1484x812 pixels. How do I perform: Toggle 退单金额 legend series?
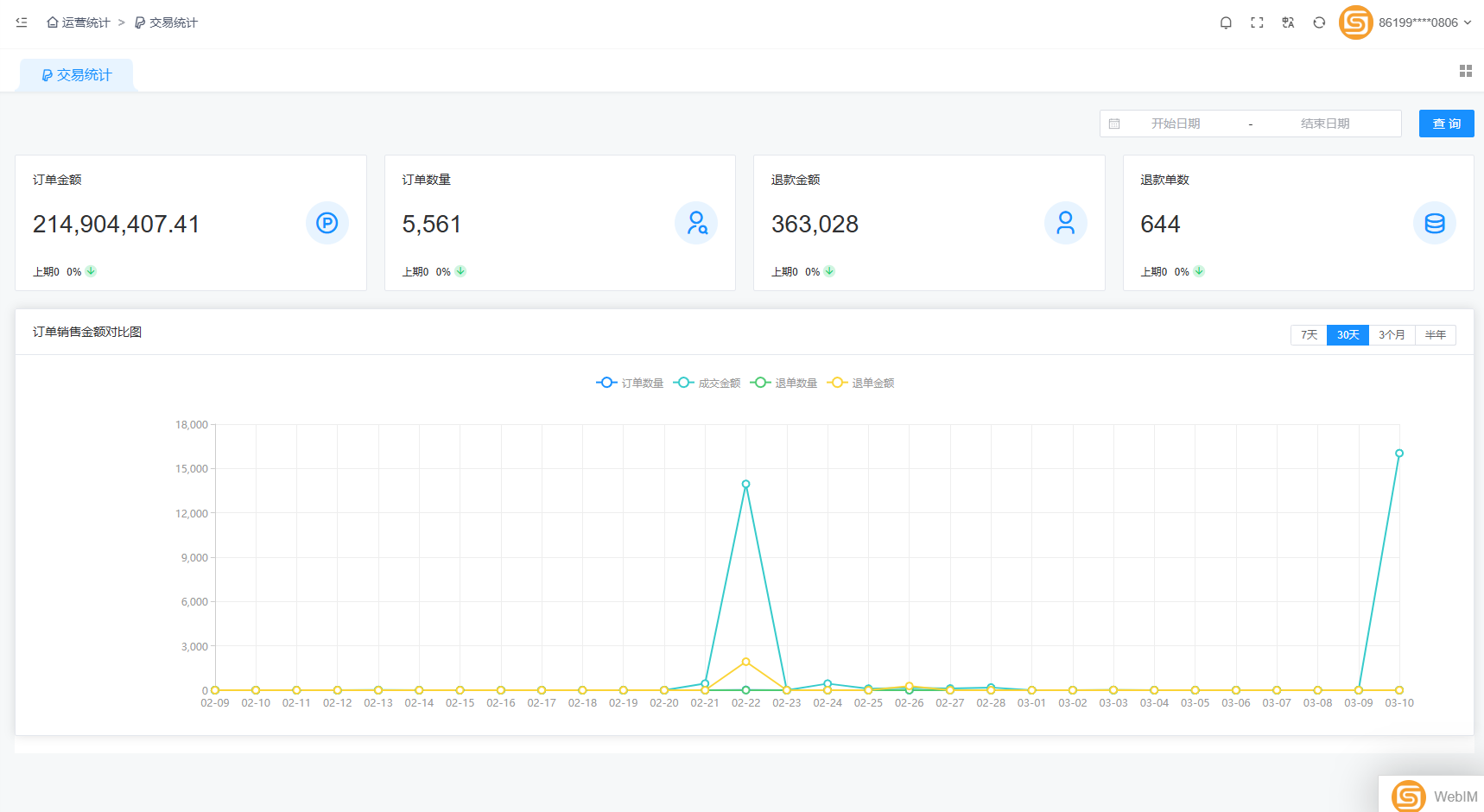click(x=861, y=383)
